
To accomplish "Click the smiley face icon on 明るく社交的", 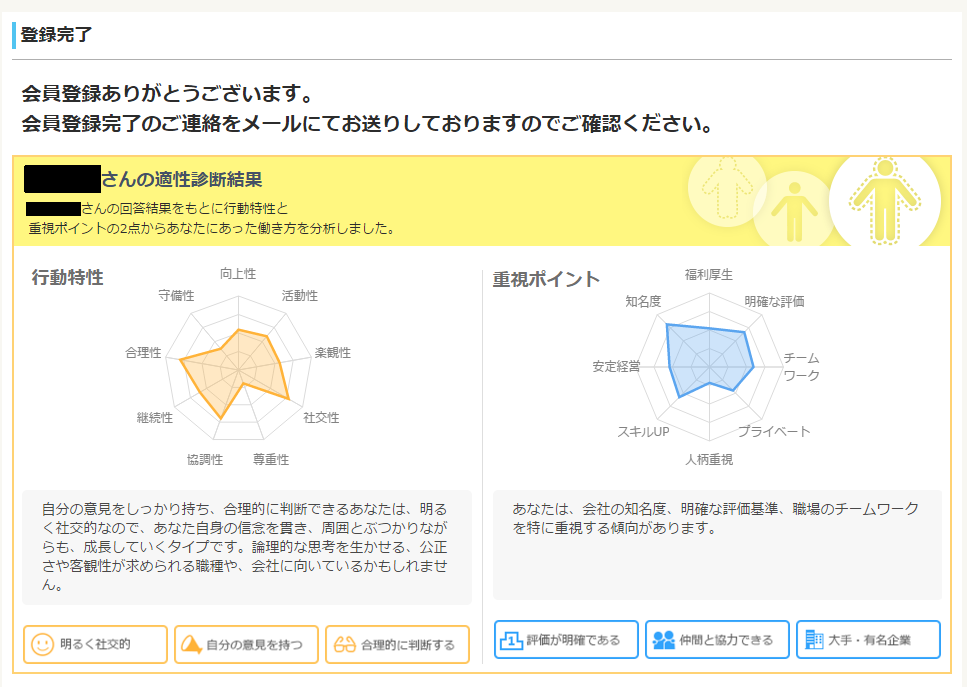I will click(x=43, y=645).
